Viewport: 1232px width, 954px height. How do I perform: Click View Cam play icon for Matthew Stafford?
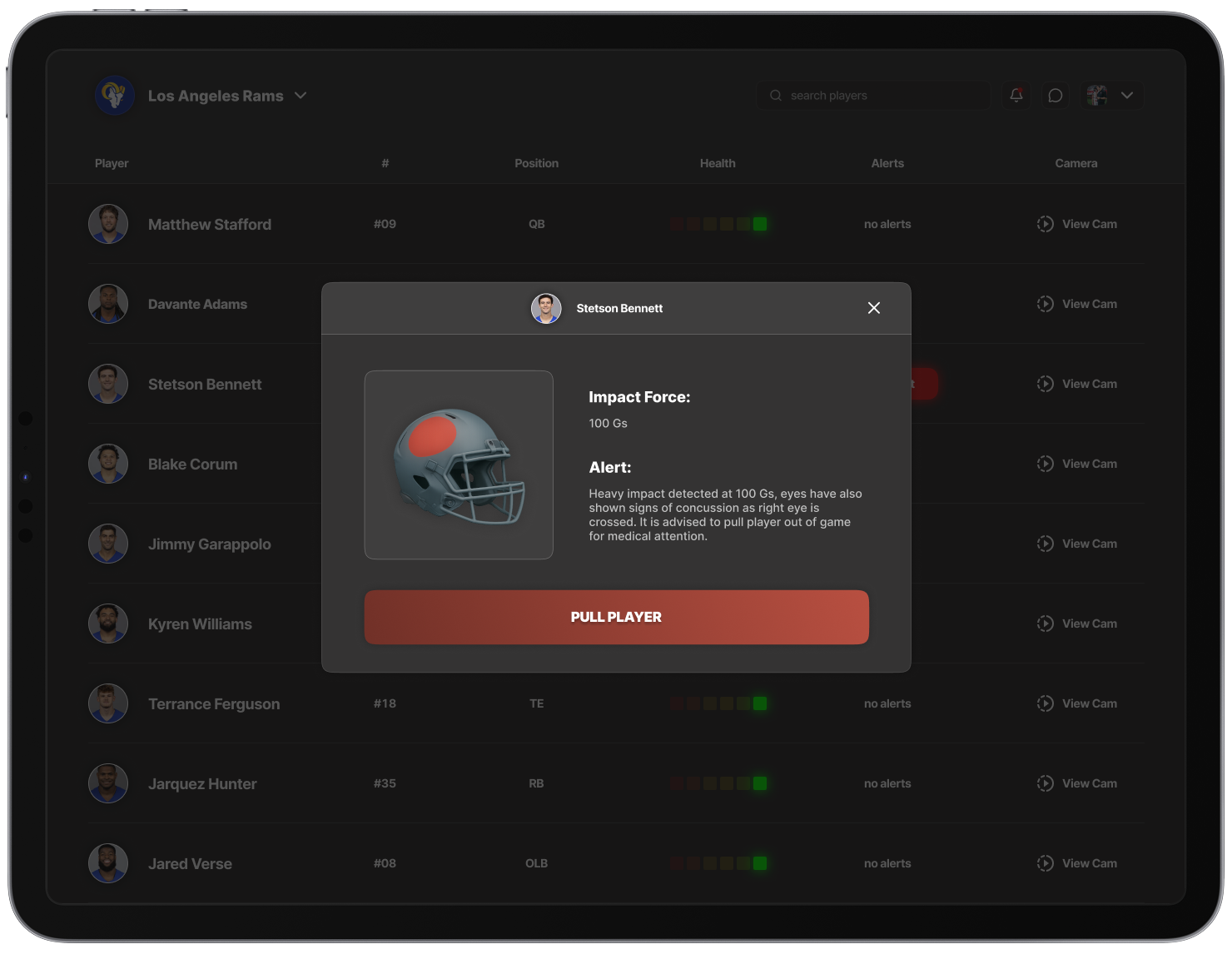point(1045,224)
